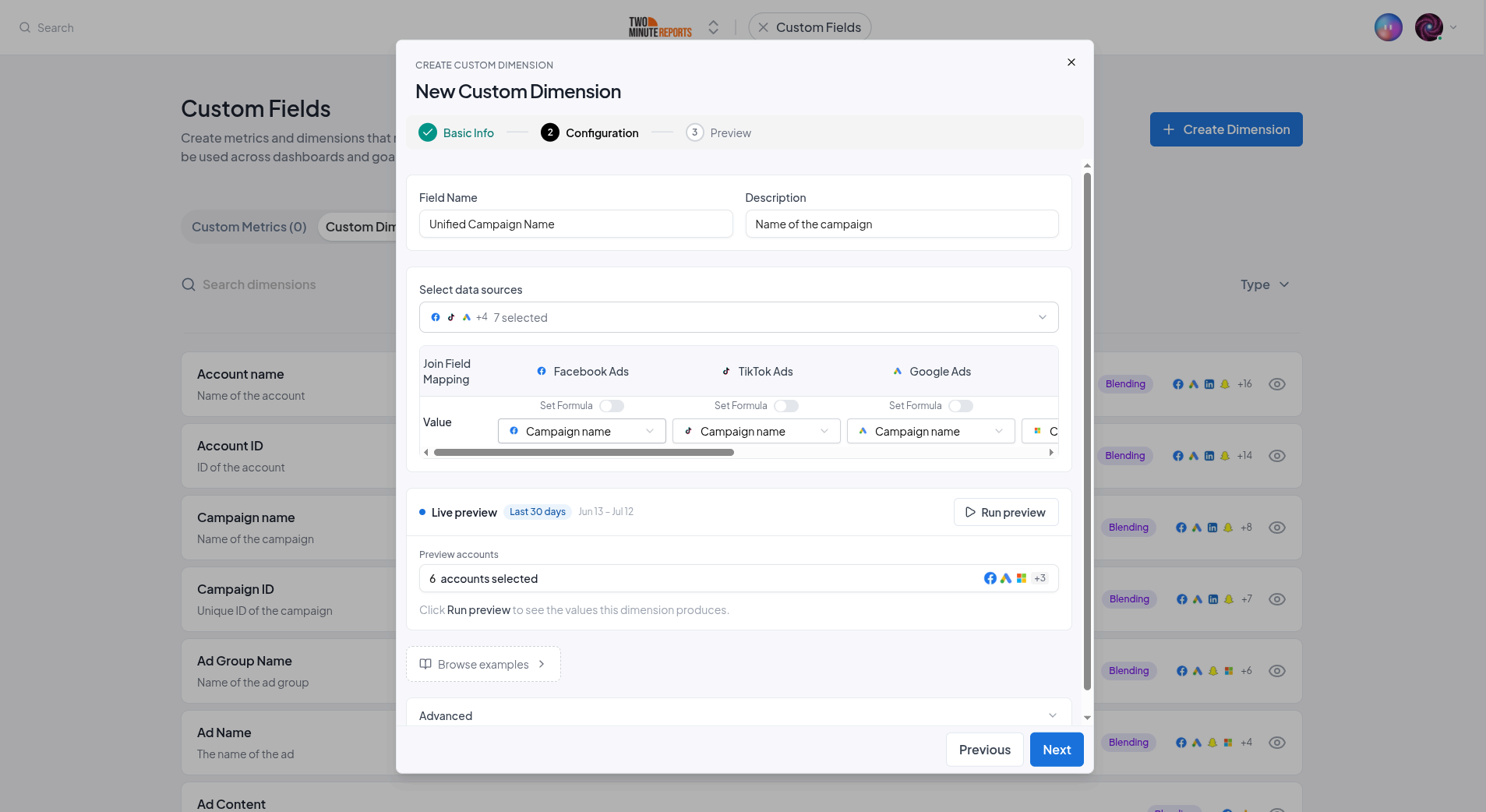Toggle Set Formula for Google Ads

(961, 406)
